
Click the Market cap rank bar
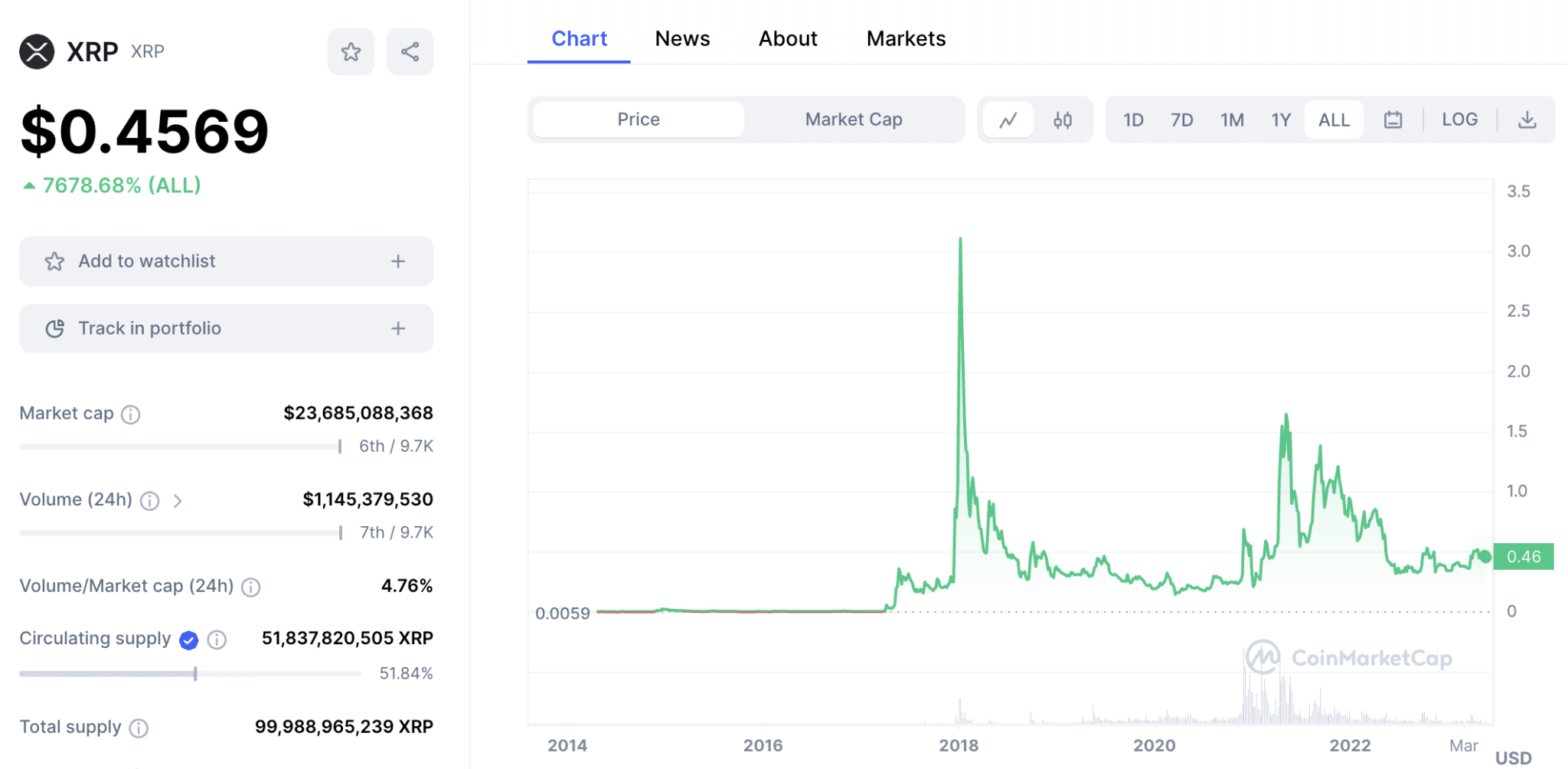coord(181,447)
